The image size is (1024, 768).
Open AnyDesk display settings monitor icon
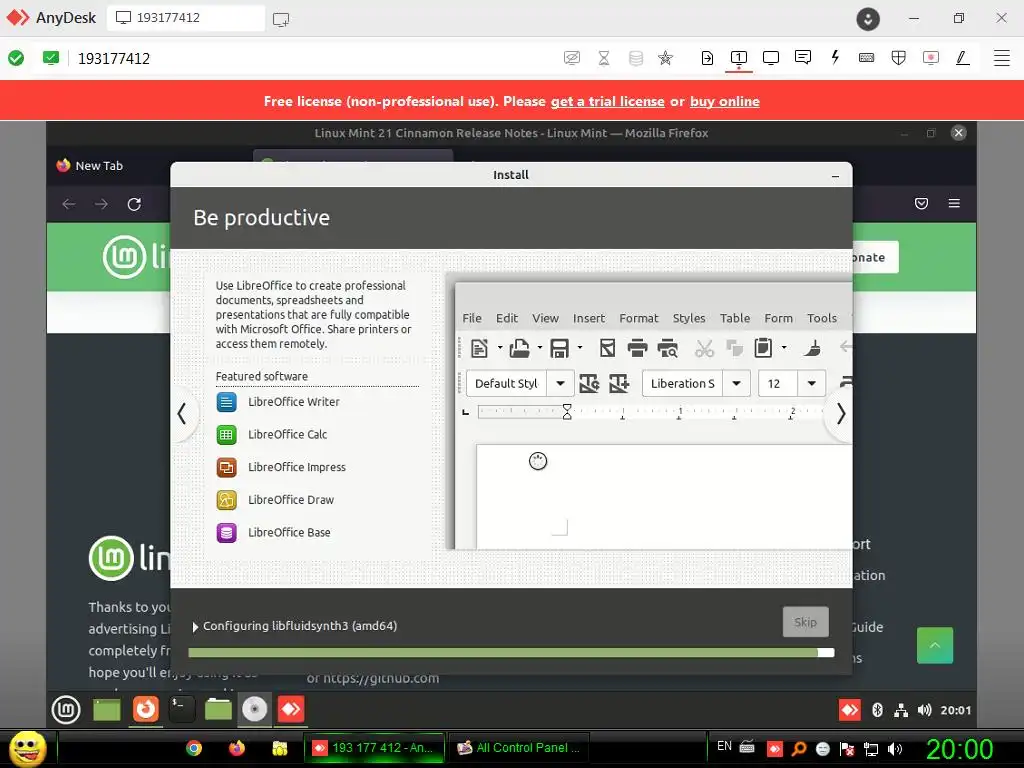pyautogui.click(x=771, y=58)
